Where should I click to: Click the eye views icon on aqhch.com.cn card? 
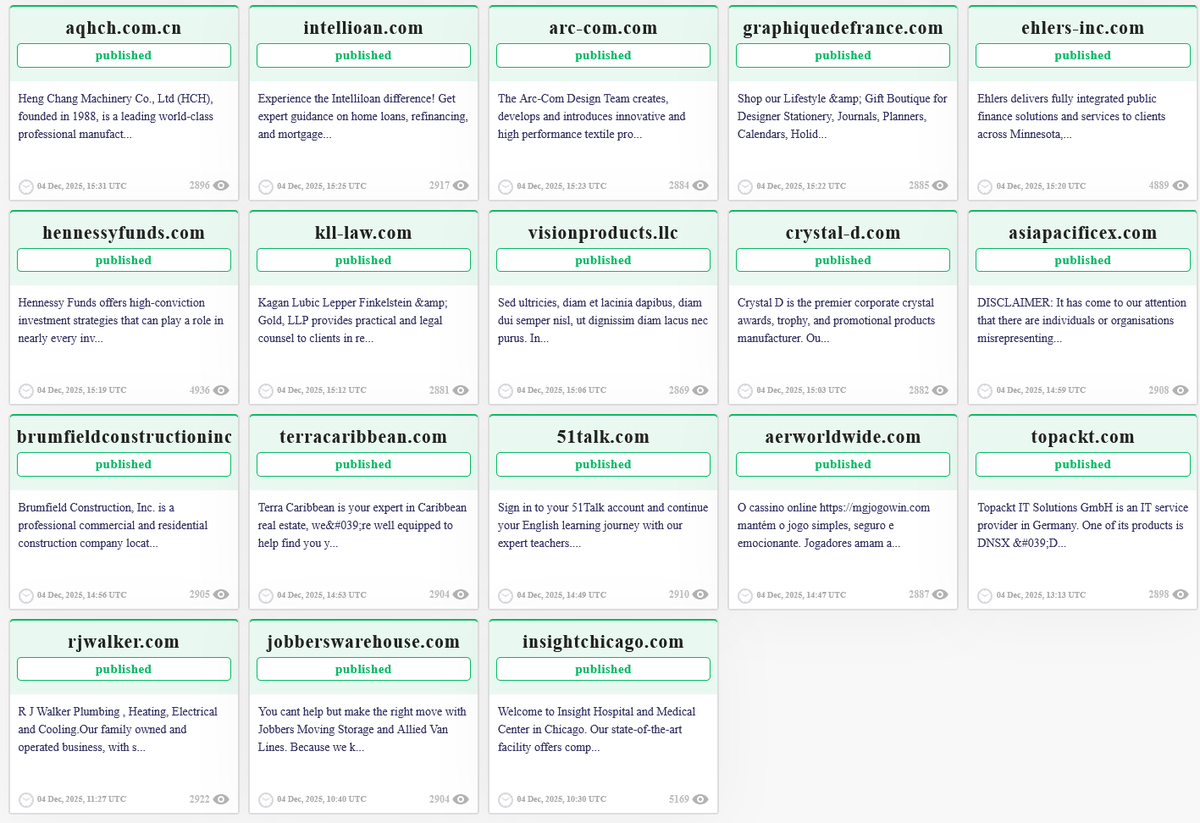pyautogui.click(x=221, y=186)
